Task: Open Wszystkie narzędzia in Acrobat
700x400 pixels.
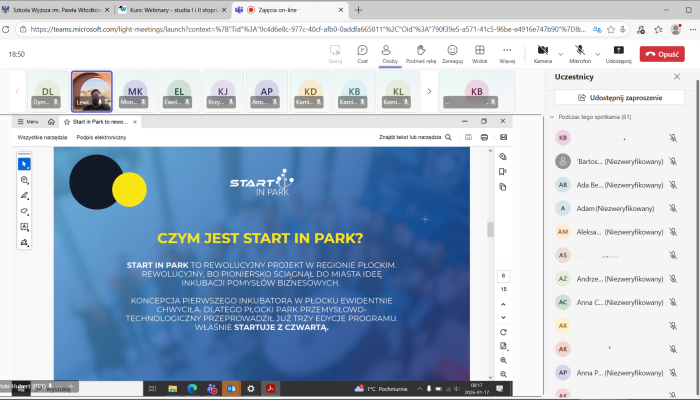Action: click(42, 138)
